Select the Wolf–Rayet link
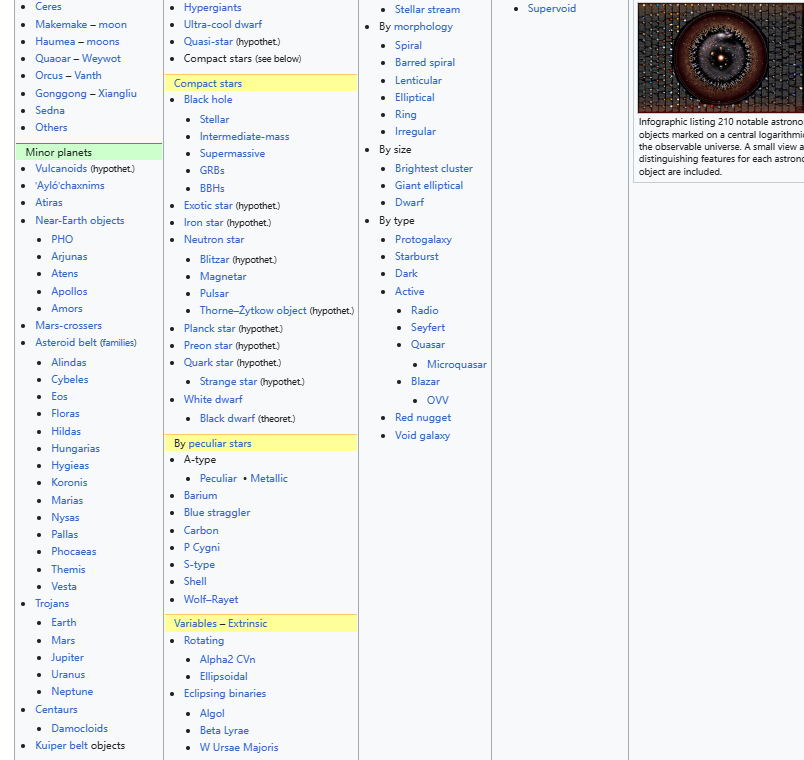Screen dimensions: 804x760 coord(210,599)
